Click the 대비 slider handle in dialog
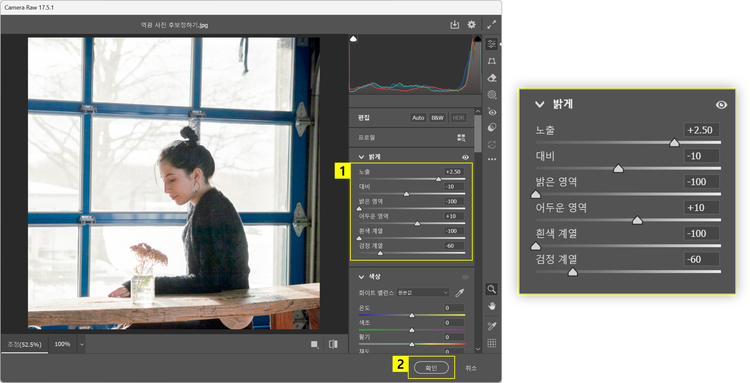Image resolution: width=750 pixels, height=383 pixels. coord(407,194)
